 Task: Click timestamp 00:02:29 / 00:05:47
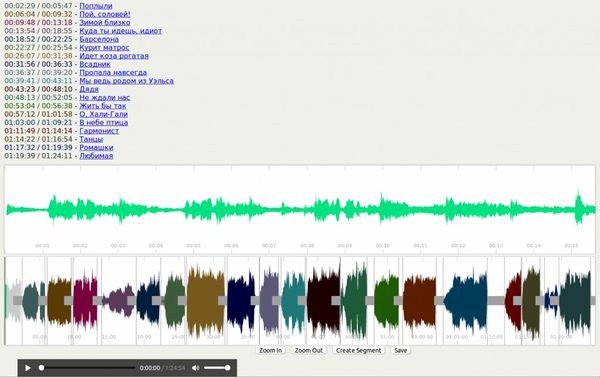point(38,6)
